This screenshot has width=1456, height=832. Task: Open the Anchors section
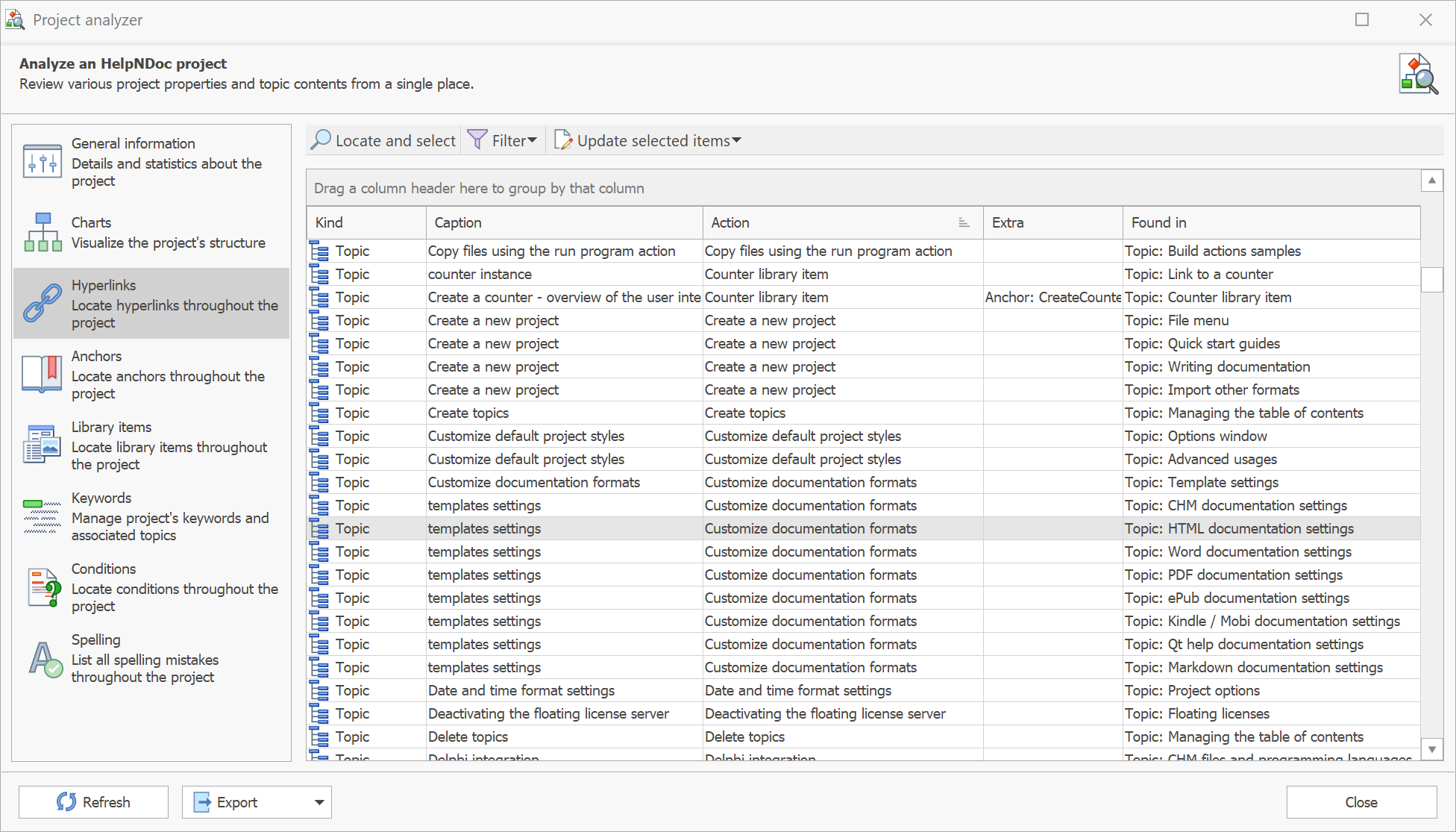151,374
